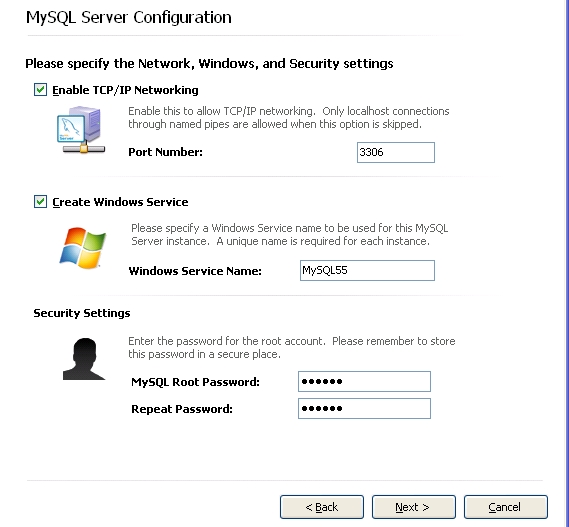Click the MySQL server network icon
569x527 pixels.
[82, 130]
